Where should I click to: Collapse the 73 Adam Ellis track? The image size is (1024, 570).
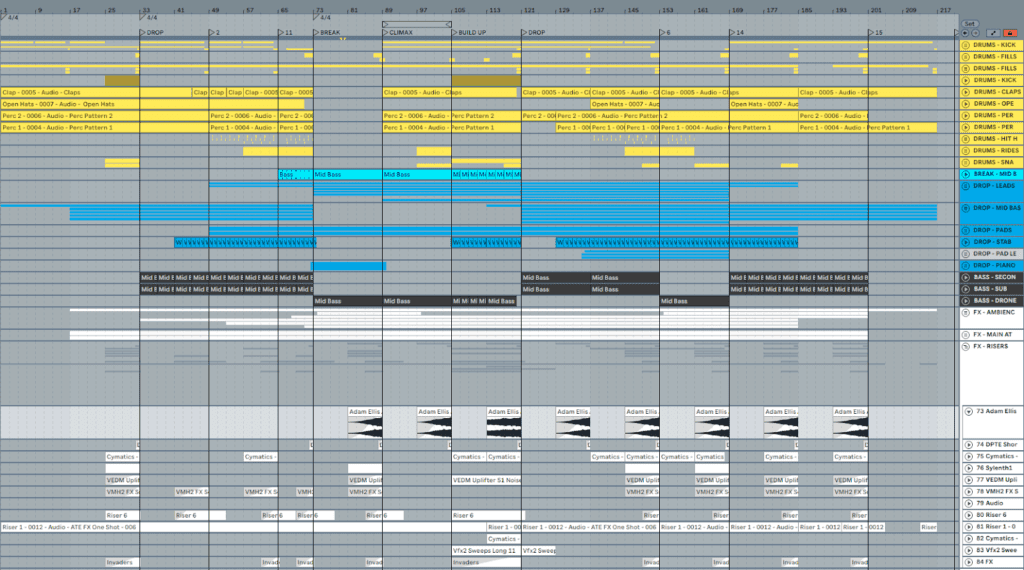pos(968,412)
